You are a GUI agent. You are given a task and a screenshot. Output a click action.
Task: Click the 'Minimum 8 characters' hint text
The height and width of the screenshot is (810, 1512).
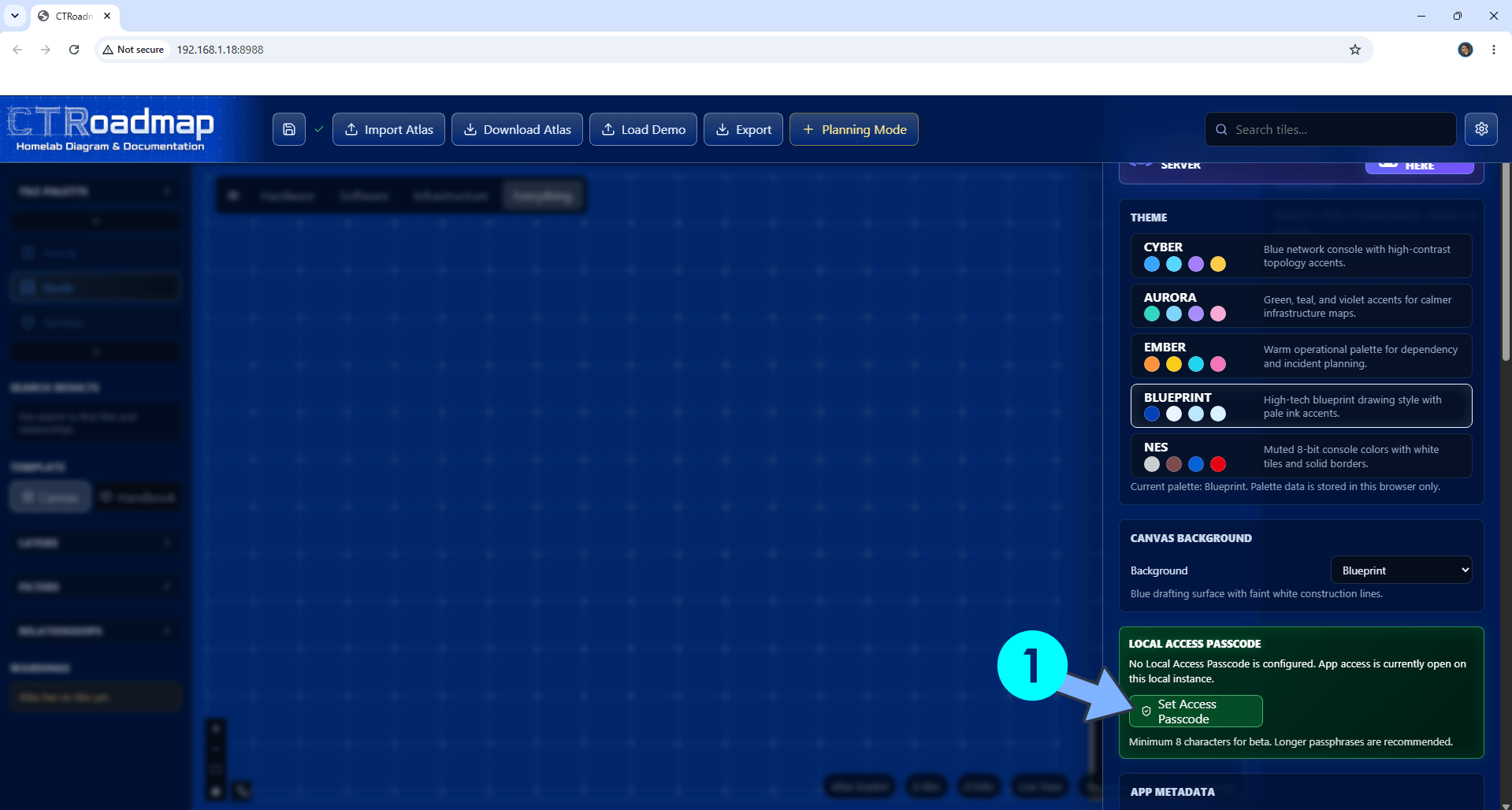coord(1291,741)
